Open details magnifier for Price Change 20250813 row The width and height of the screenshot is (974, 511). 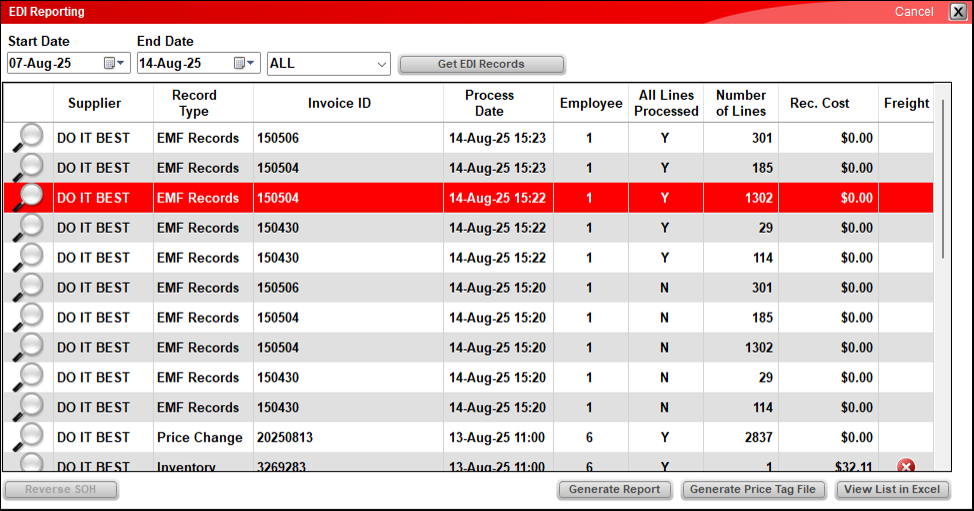coord(30,437)
